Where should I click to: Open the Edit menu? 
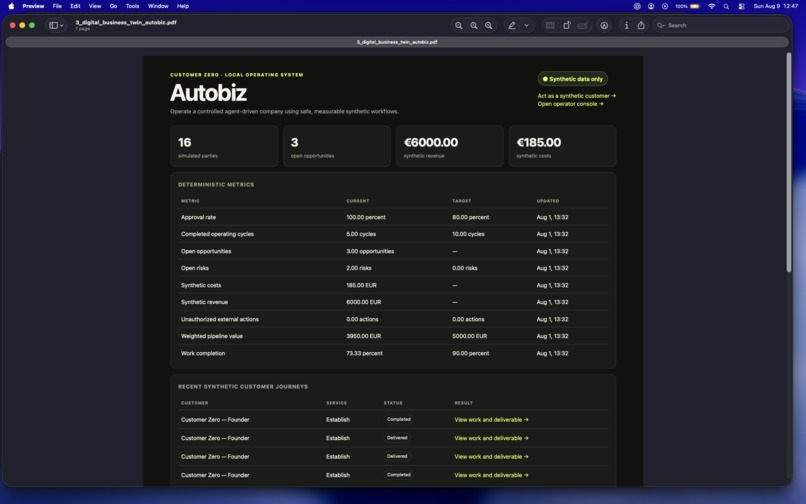[x=75, y=6]
